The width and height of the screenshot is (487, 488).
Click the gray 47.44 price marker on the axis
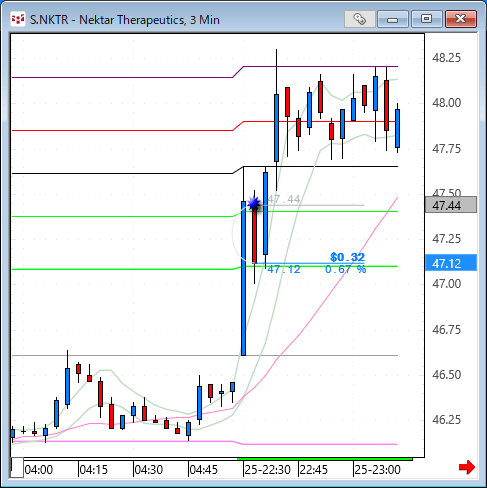[451, 205]
